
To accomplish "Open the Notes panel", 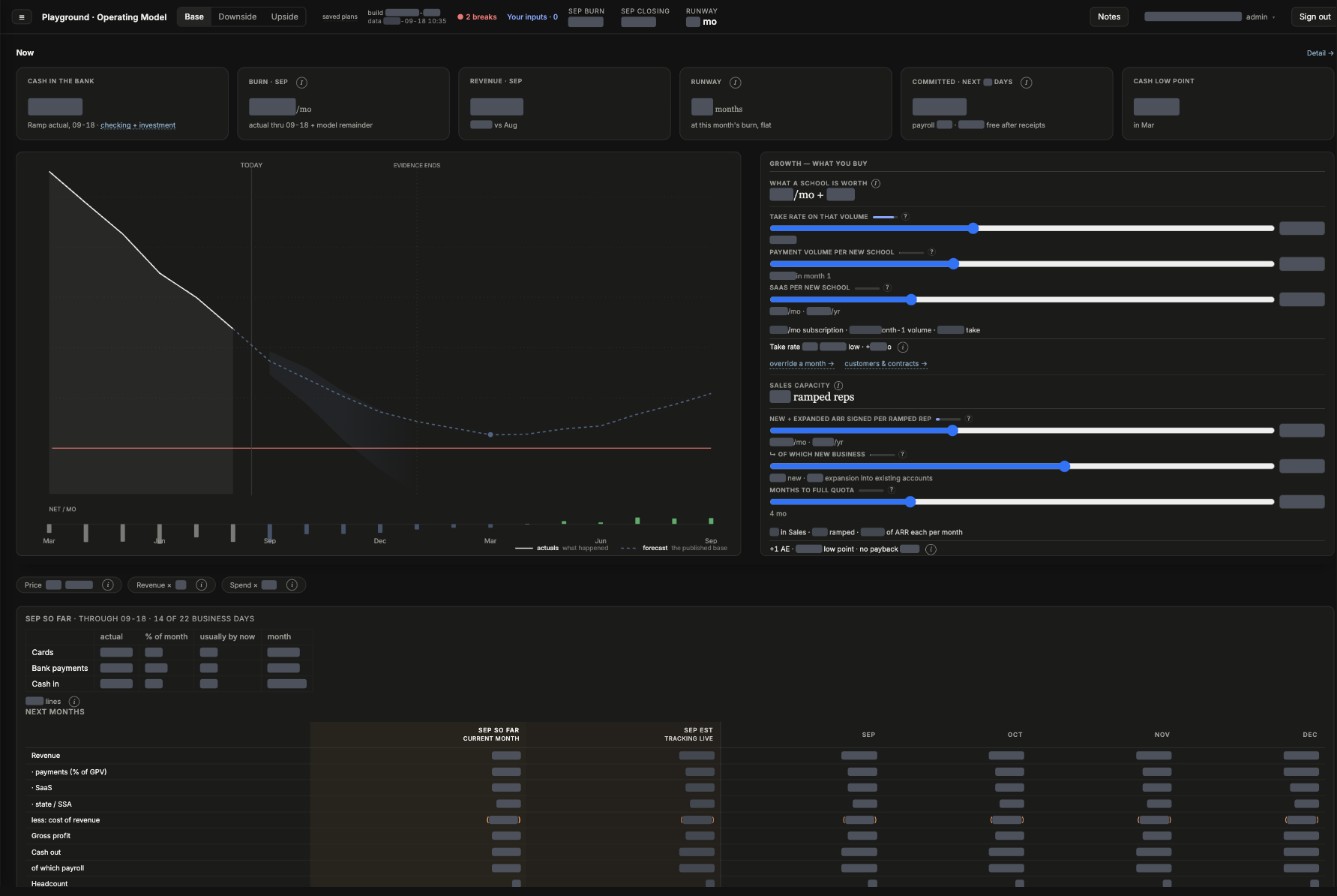I will click(x=1109, y=17).
